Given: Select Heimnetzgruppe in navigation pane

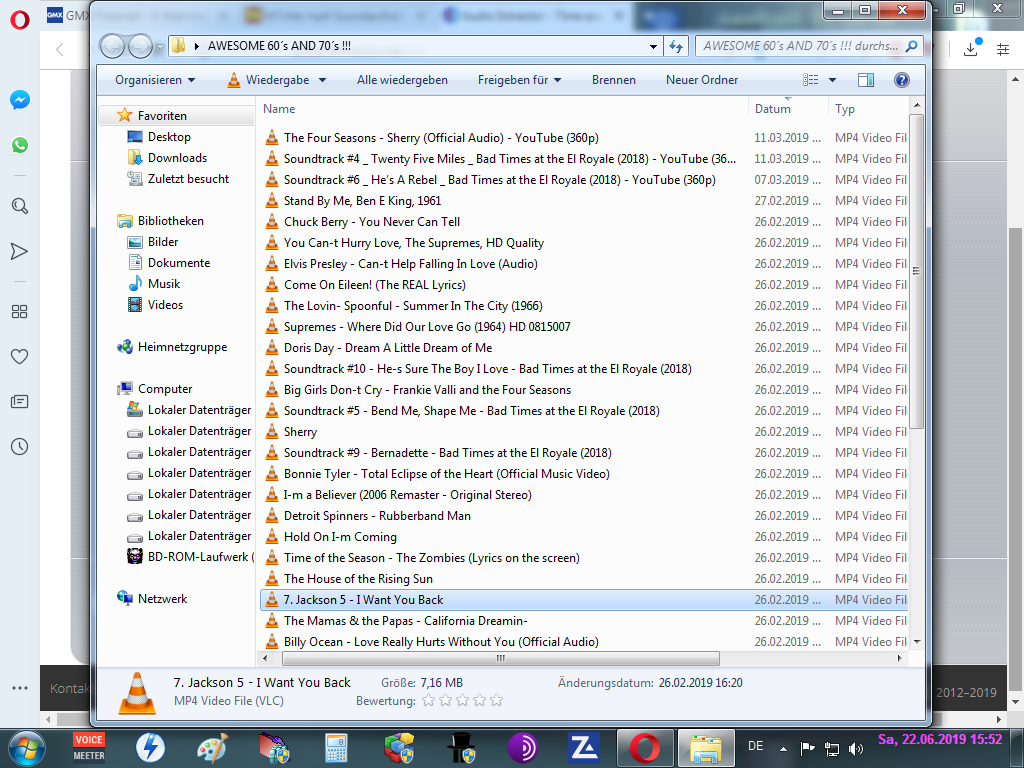Looking at the screenshot, I should click(x=182, y=347).
